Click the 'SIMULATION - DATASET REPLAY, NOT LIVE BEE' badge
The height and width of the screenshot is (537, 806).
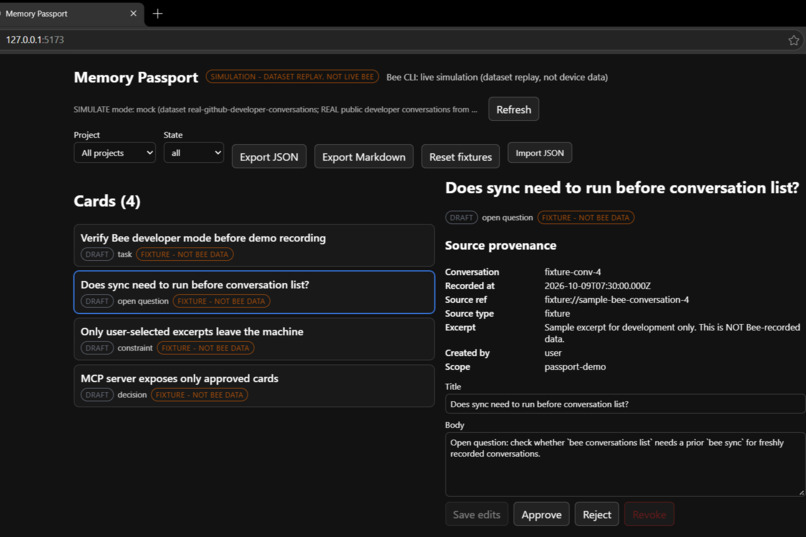pos(292,77)
